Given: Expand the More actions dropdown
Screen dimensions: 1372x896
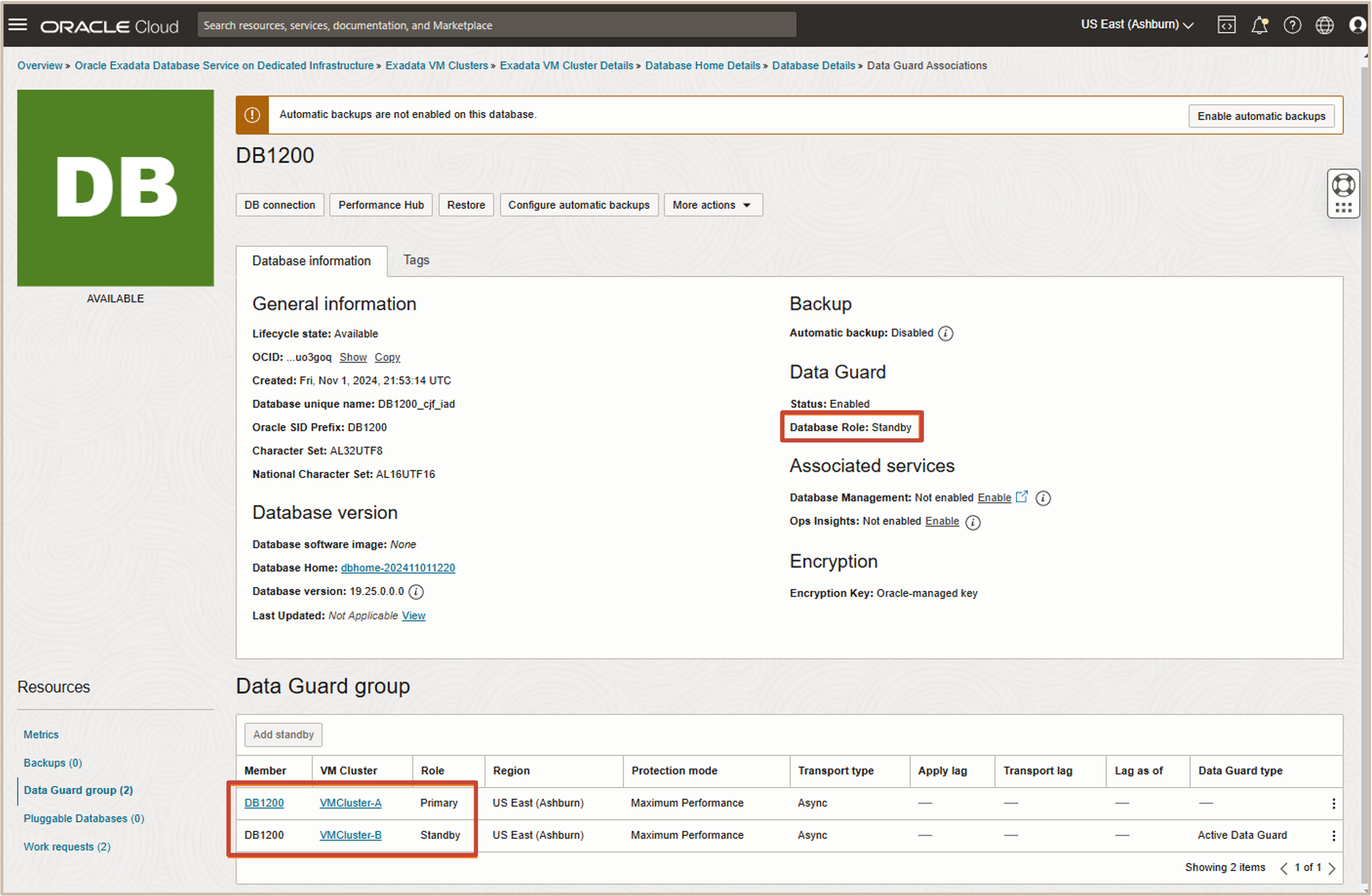Looking at the screenshot, I should [712, 205].
